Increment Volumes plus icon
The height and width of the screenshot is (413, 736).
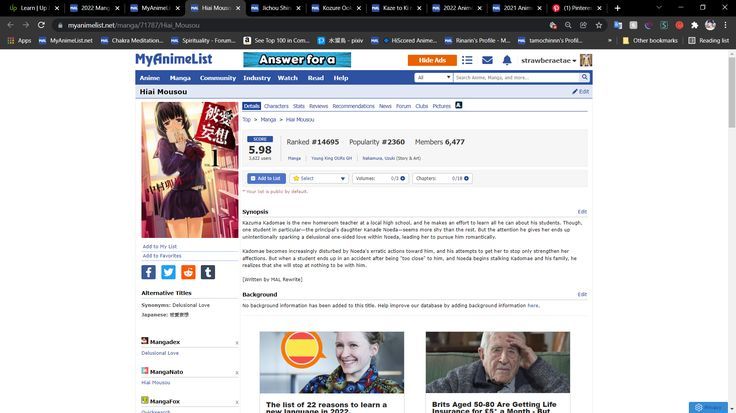[x=403, y=178]
